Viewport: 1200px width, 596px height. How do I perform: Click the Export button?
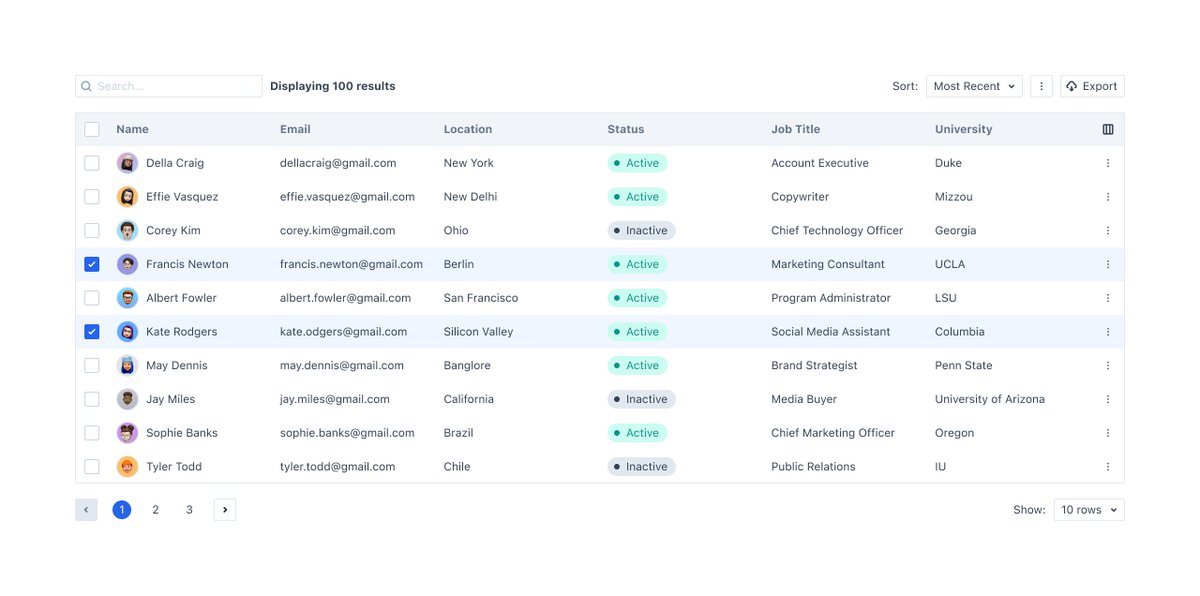(1092, 86)
